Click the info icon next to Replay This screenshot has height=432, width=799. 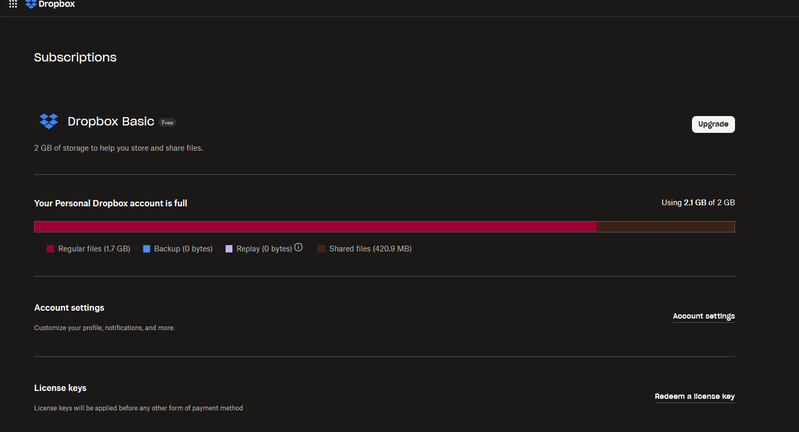pyautogui.click(x=298, y=247)
